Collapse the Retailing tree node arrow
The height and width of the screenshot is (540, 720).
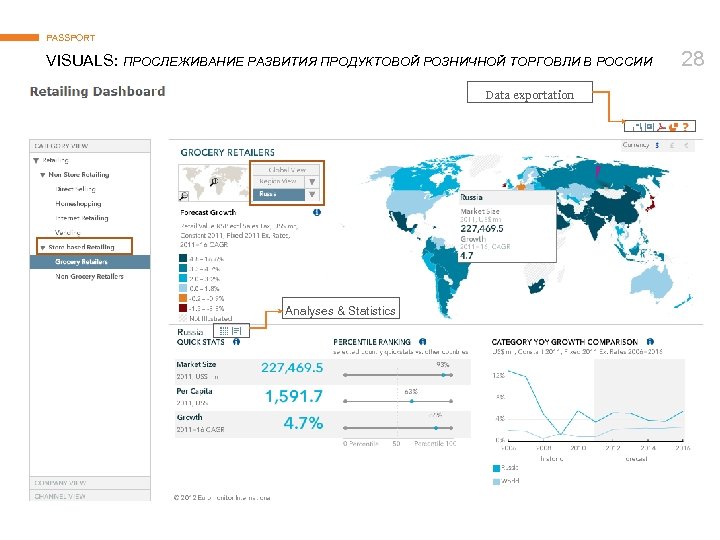tap(36, 160)
